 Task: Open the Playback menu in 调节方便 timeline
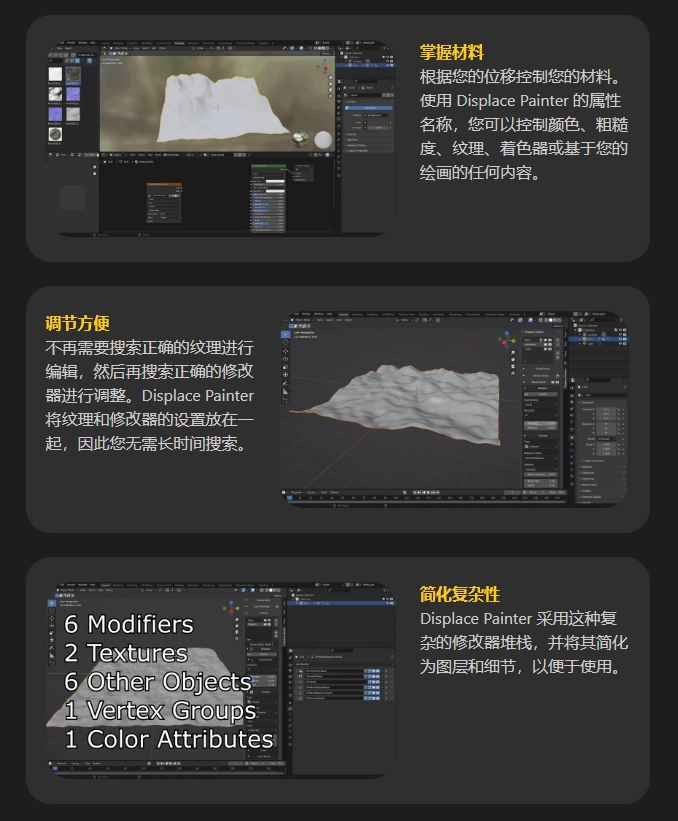(x=298, y=492)
